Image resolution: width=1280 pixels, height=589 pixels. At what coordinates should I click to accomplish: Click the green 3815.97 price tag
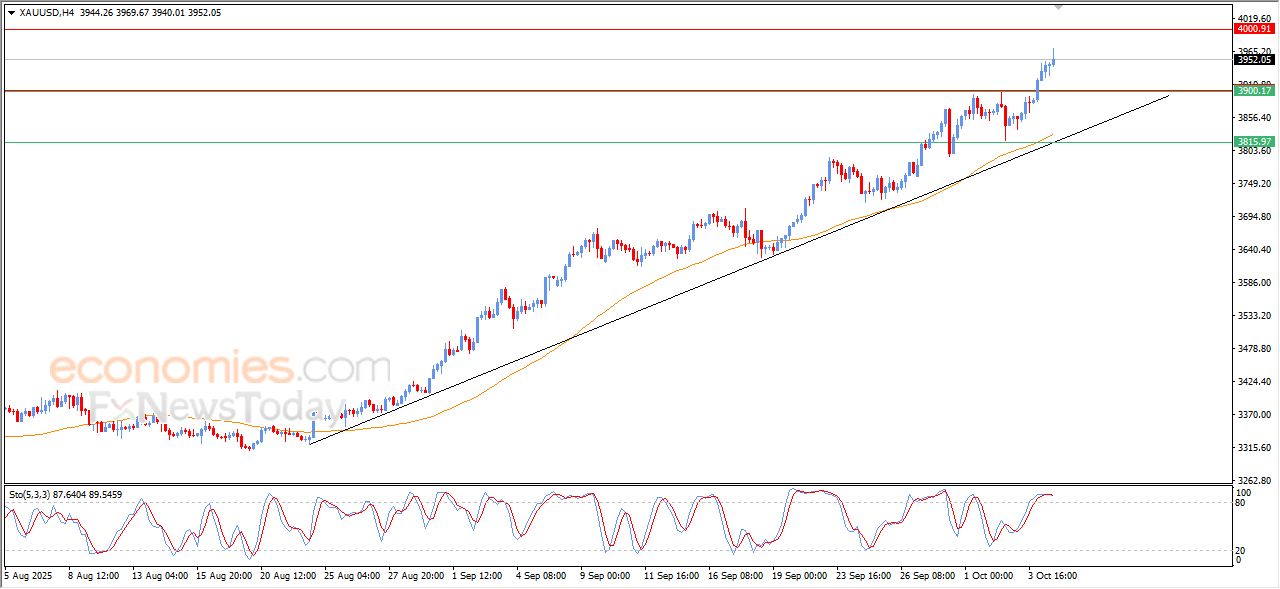1254,142
